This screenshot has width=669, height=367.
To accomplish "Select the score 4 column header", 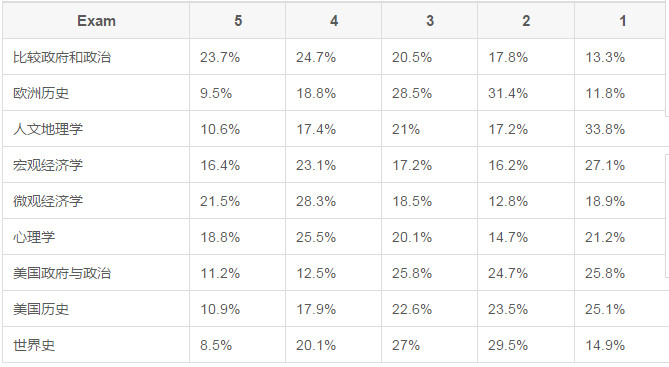I will [x=334, y=20].
